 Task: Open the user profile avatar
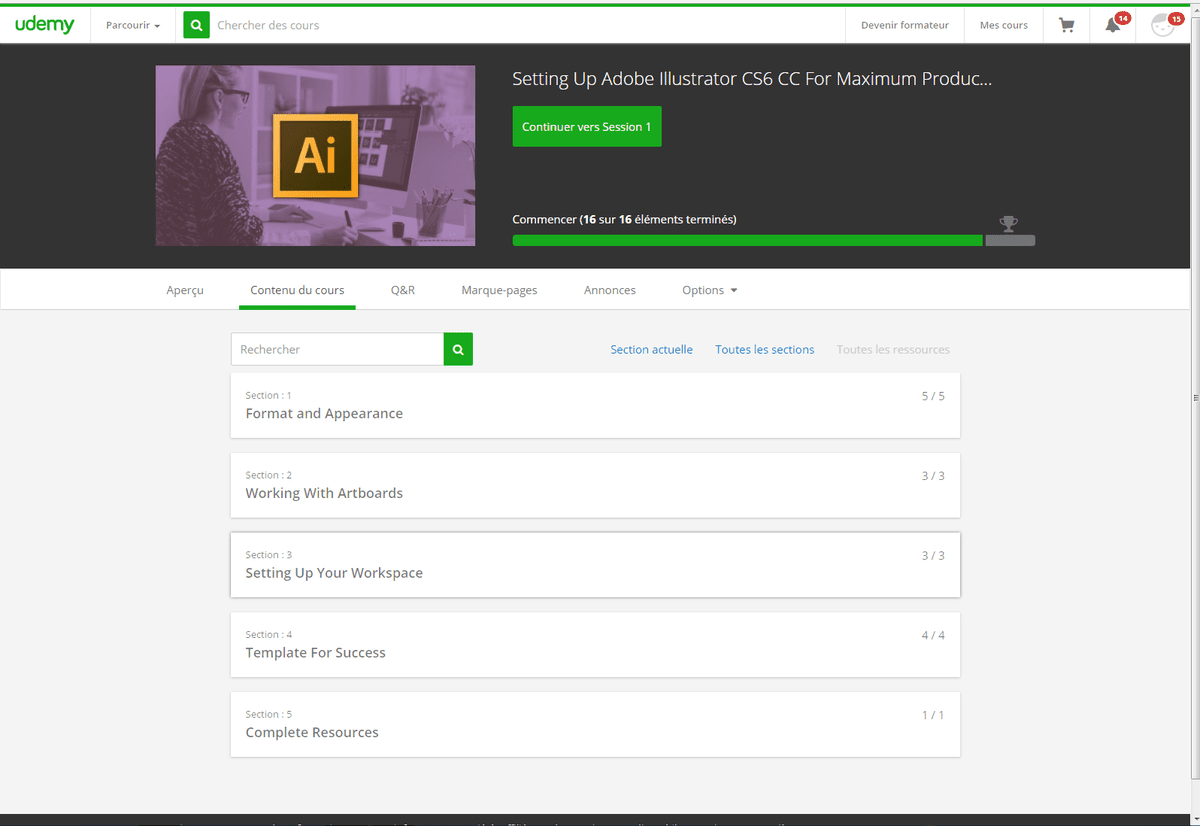[x=1162, y=25]
